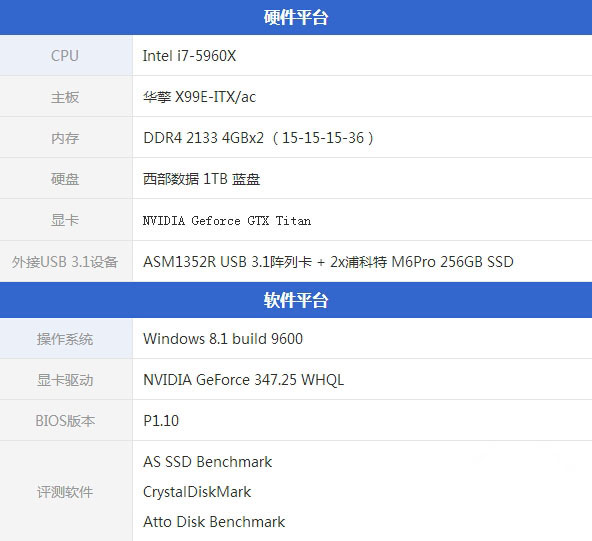Select Atto Disk Benchmark entry

tap(214, 522)
